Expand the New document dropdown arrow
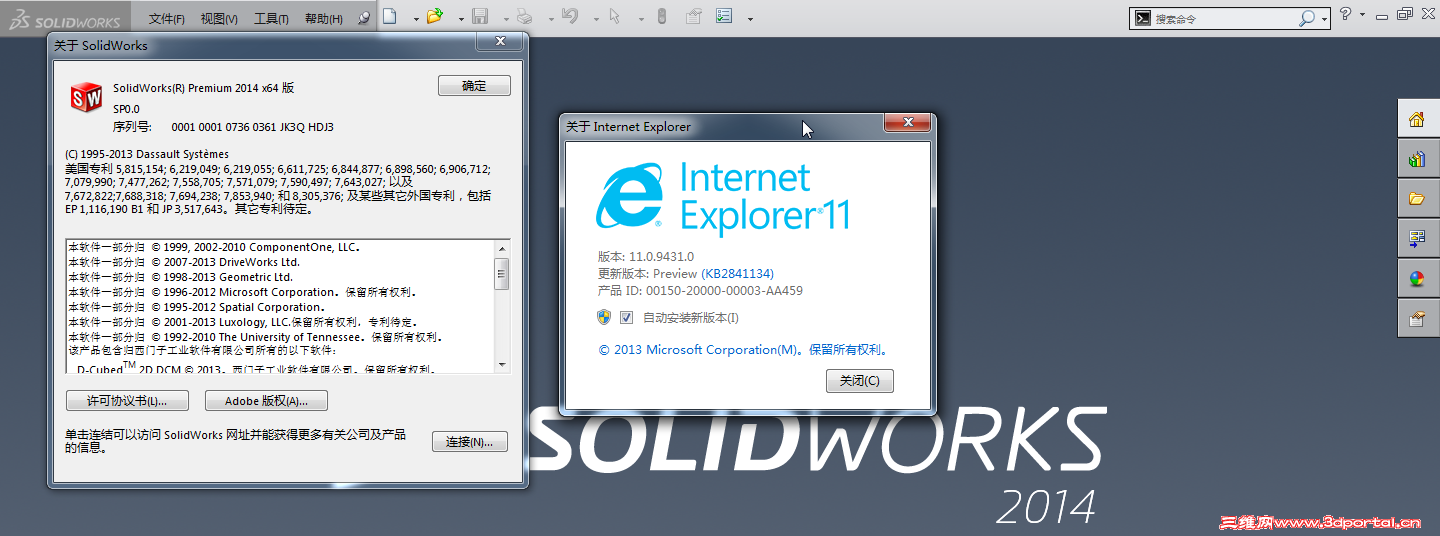This screenshot has width=1440, height=536. pyautogui.click(x=416, y=18)
